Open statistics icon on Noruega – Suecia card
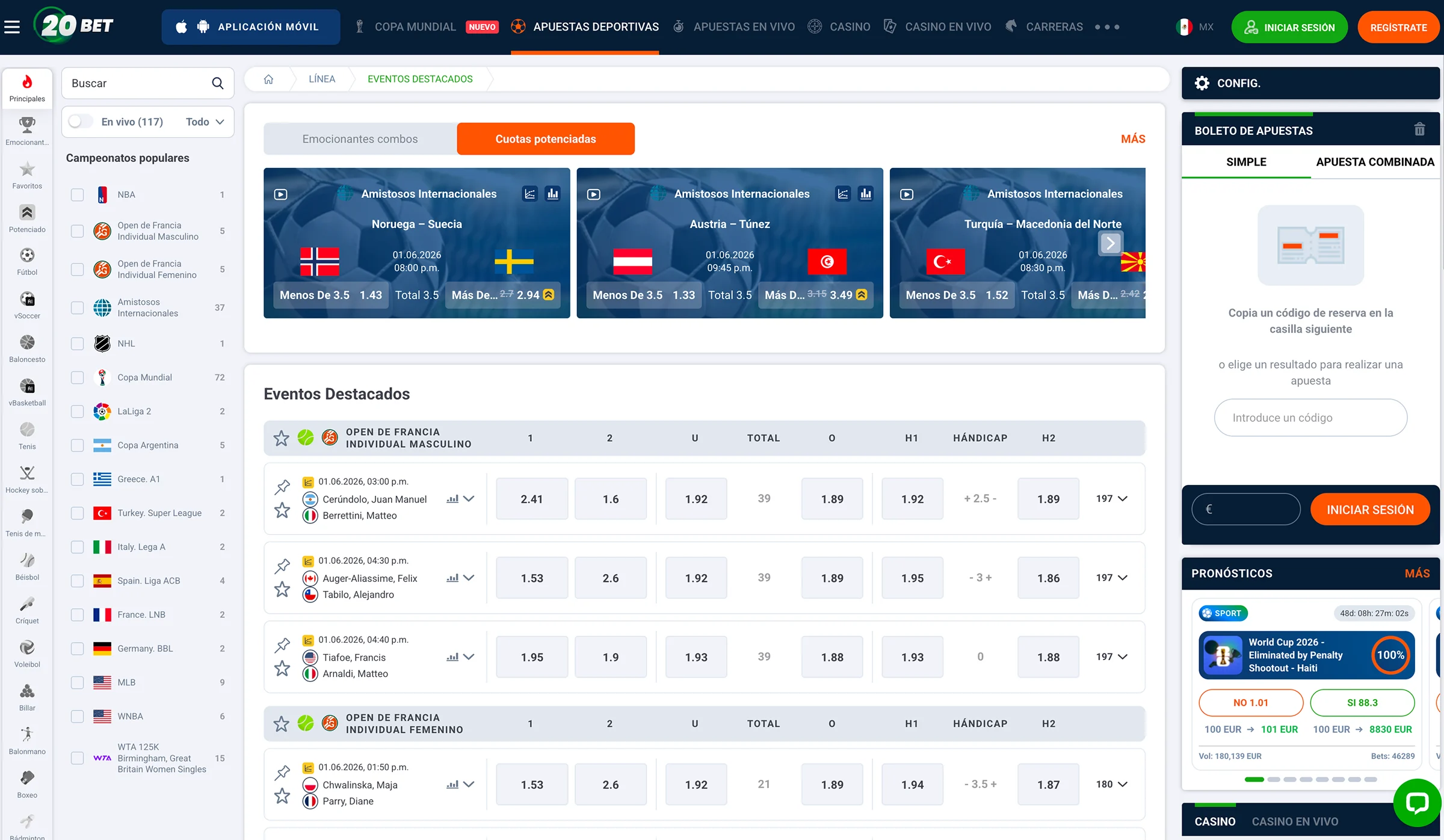 click(552, 194)
